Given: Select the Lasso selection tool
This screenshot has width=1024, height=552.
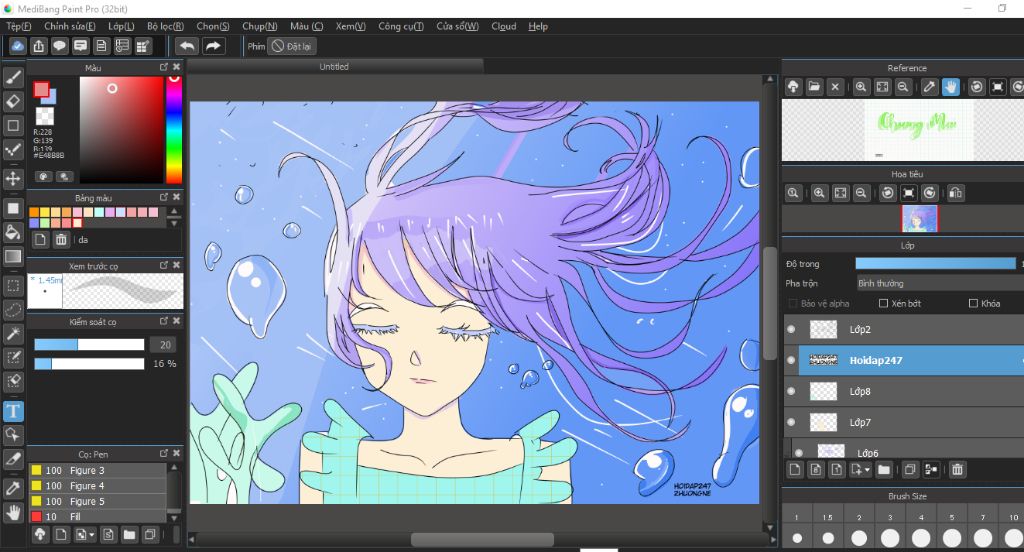Looking at the screenshot, I should point(13,310).
